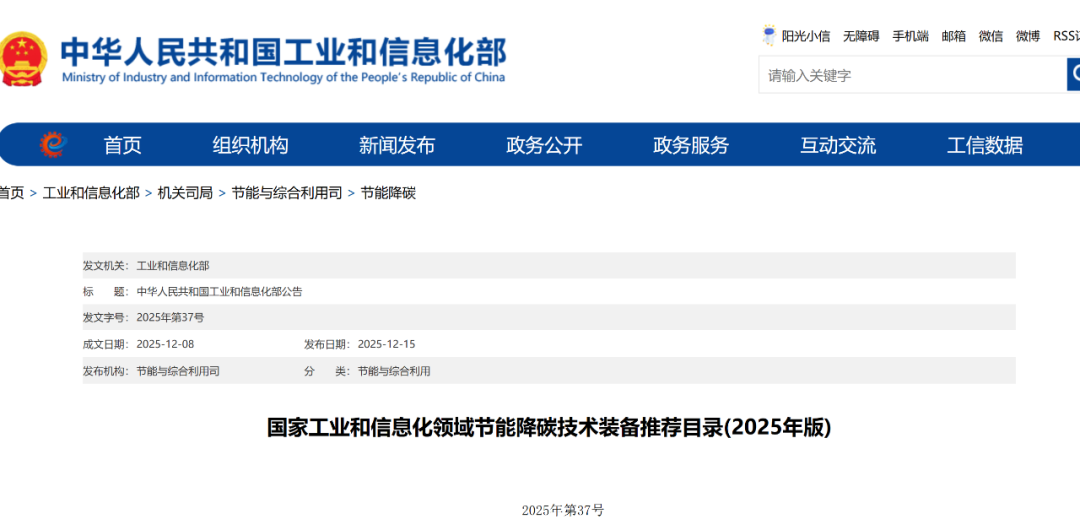Image resolution: width=1080 pixels, height=530 pixels.
Task: Click the 工业和信息化部 breadcrumb link
Action: [91, 193]
